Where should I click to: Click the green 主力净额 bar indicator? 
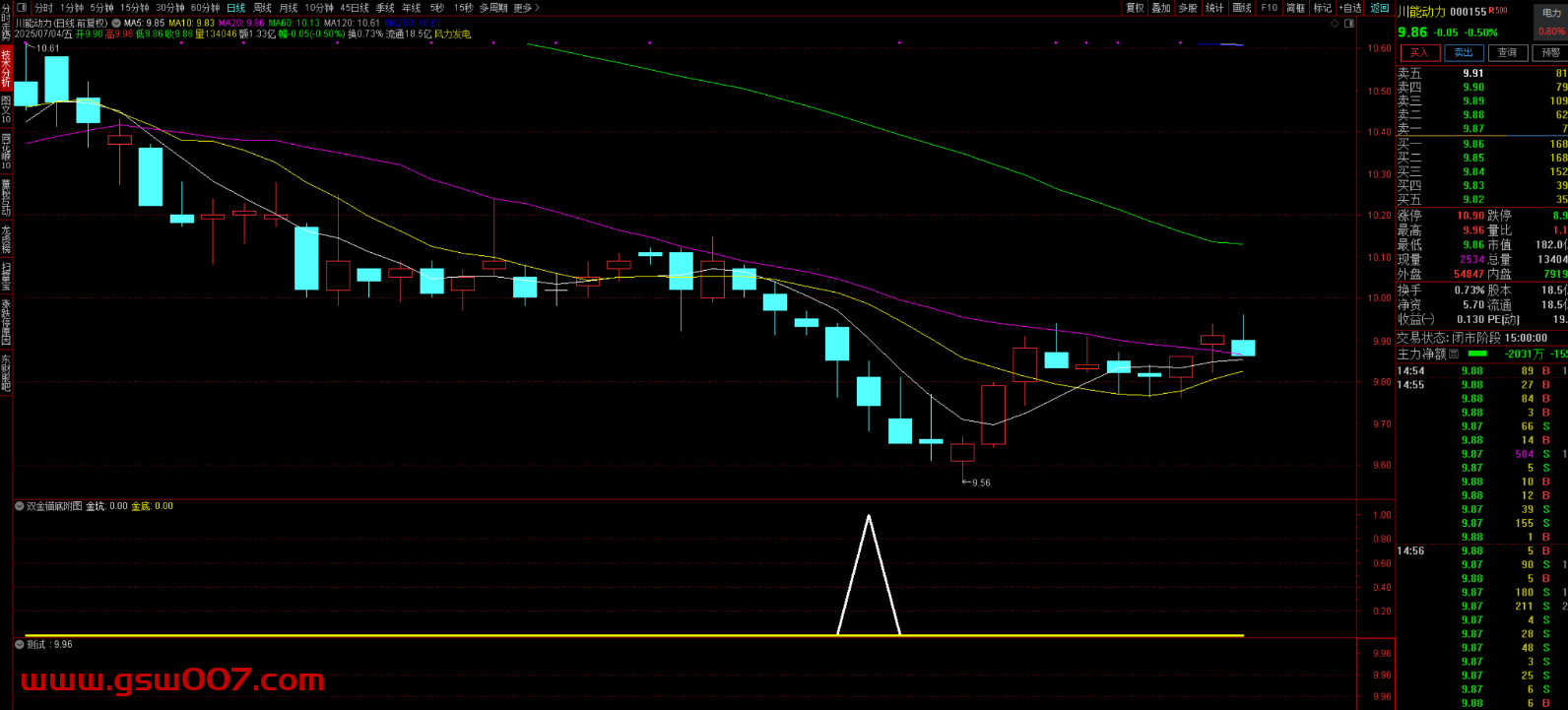pos(1477,354)
